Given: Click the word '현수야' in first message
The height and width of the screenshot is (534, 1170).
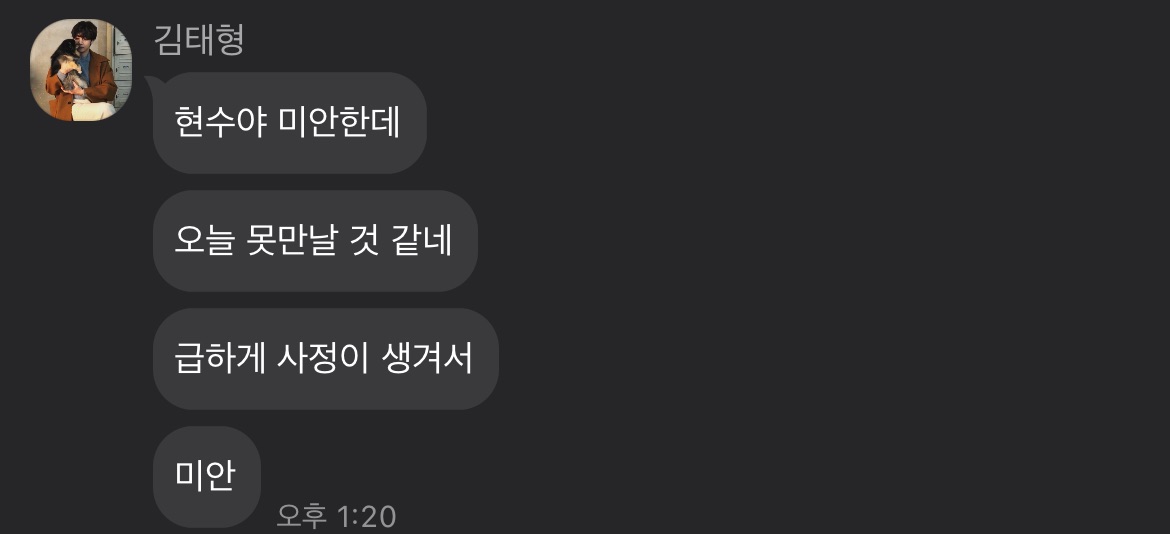Looking at the screenshot, I should click(x=221, y=122).
